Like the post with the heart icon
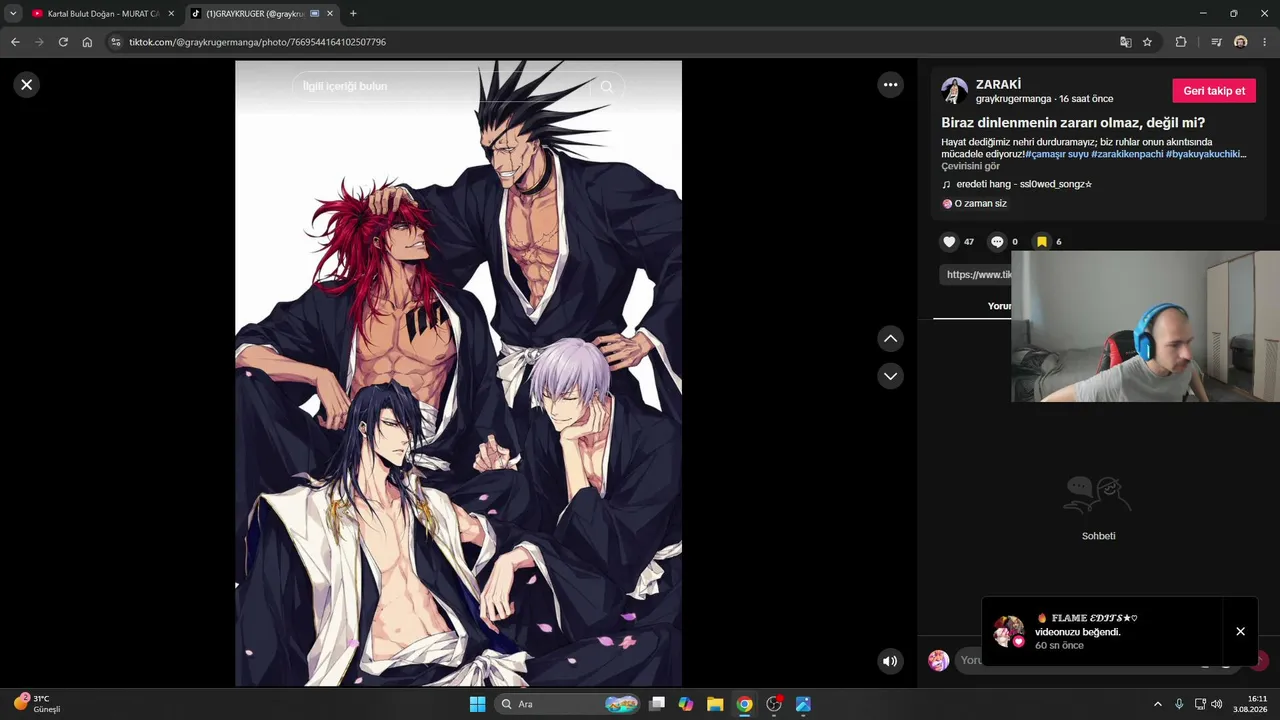Image resolution: width=1280 pixels, height=720 pixels. [950, 242]
